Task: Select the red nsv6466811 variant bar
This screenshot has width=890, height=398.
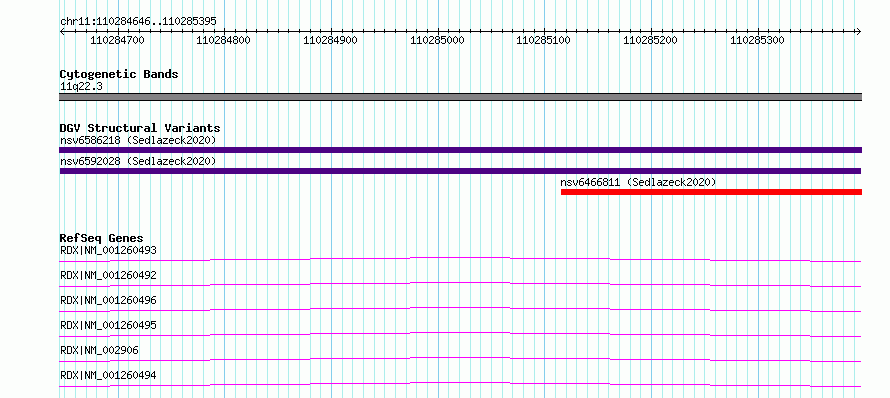Action: pyautogui.click(x=711, y=192)
